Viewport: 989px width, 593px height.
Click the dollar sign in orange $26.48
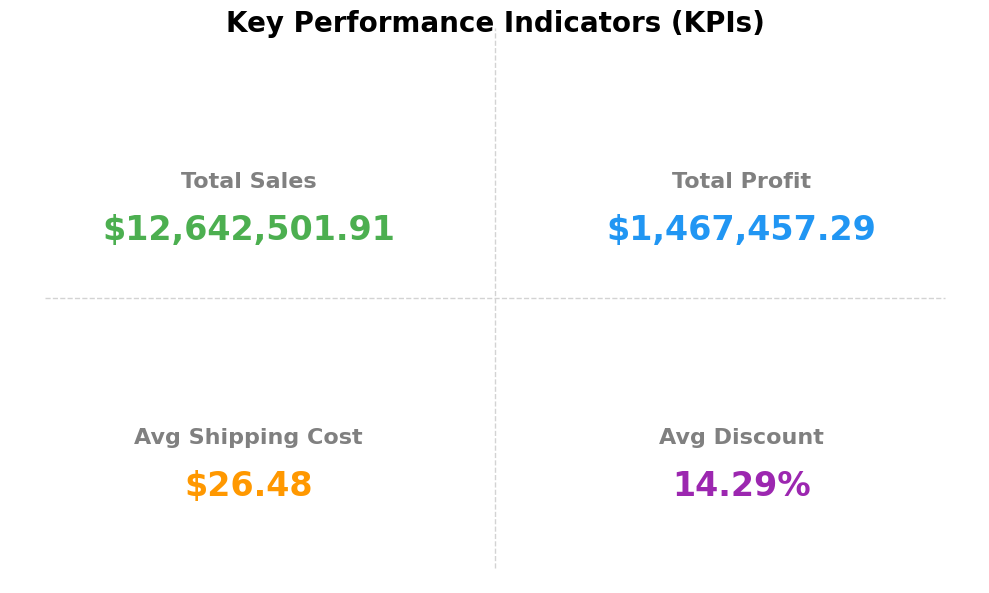click(x=196, y=486)
